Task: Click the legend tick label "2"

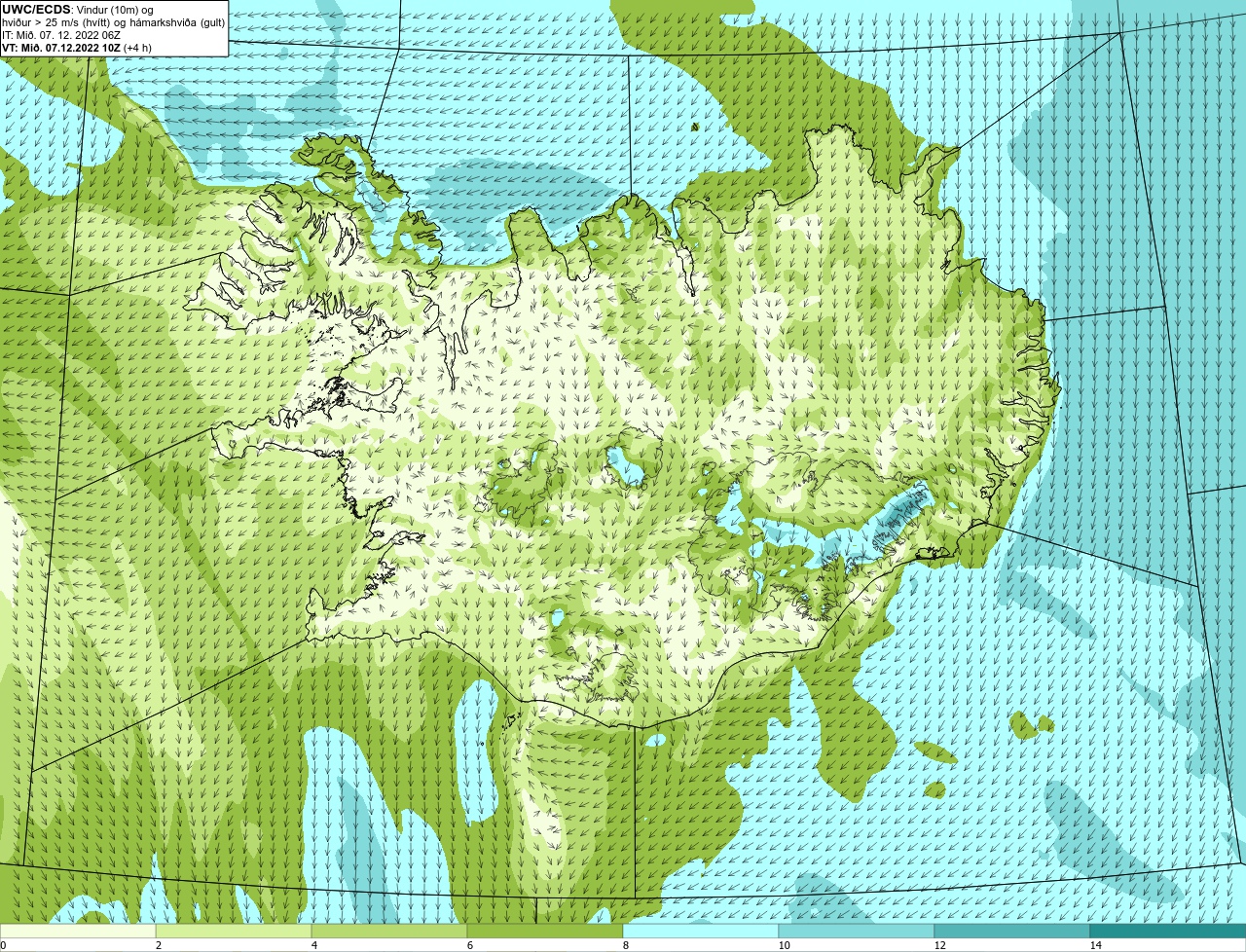Action: tap(158, 945)
